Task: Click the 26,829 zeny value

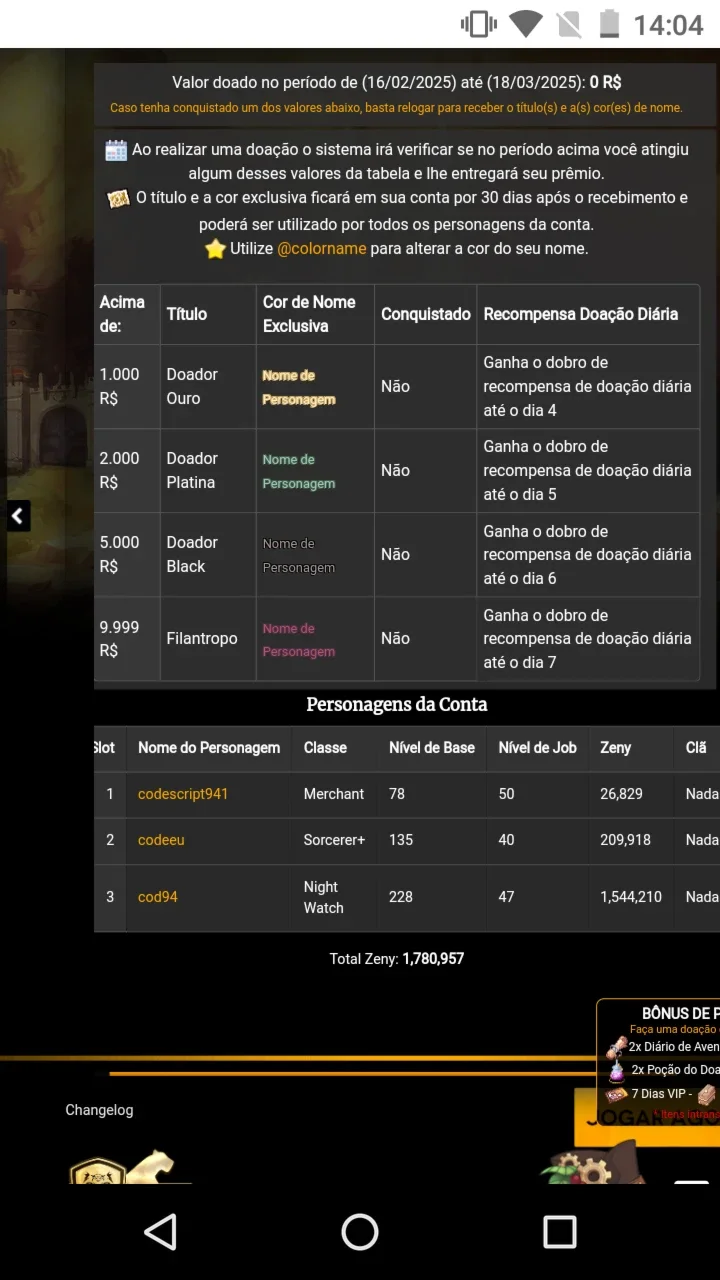Action: (x=622, y=794)
